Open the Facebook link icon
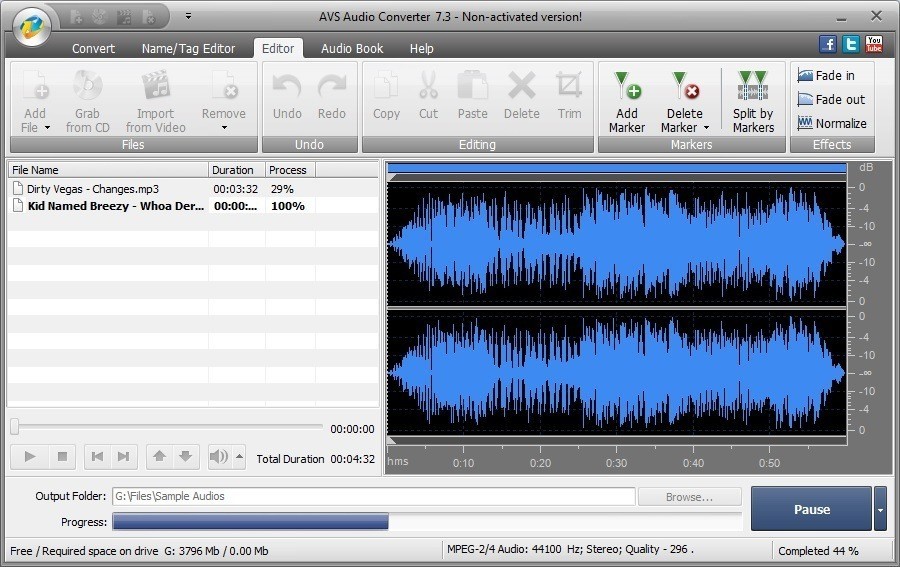The image size is (900, 567). pos(828,44)
